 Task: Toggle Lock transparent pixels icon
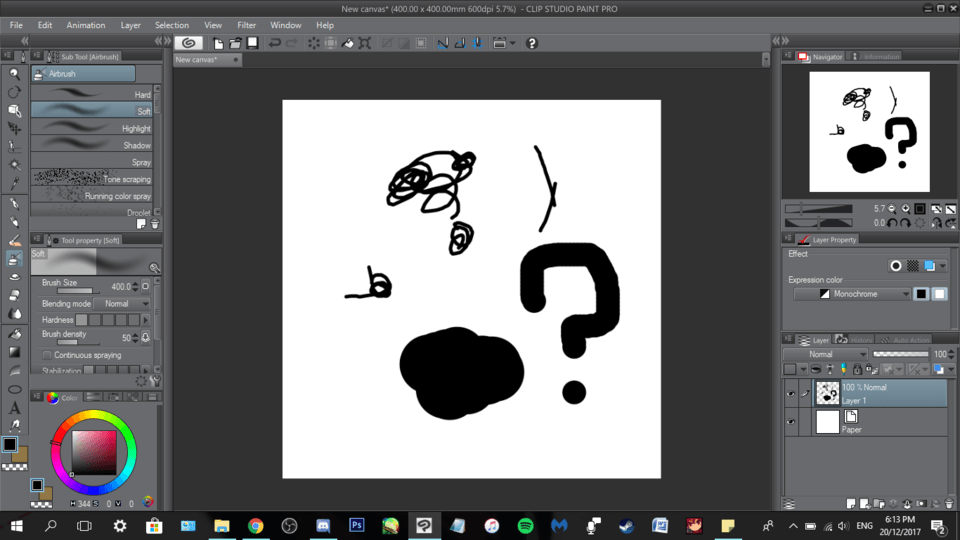871,369
